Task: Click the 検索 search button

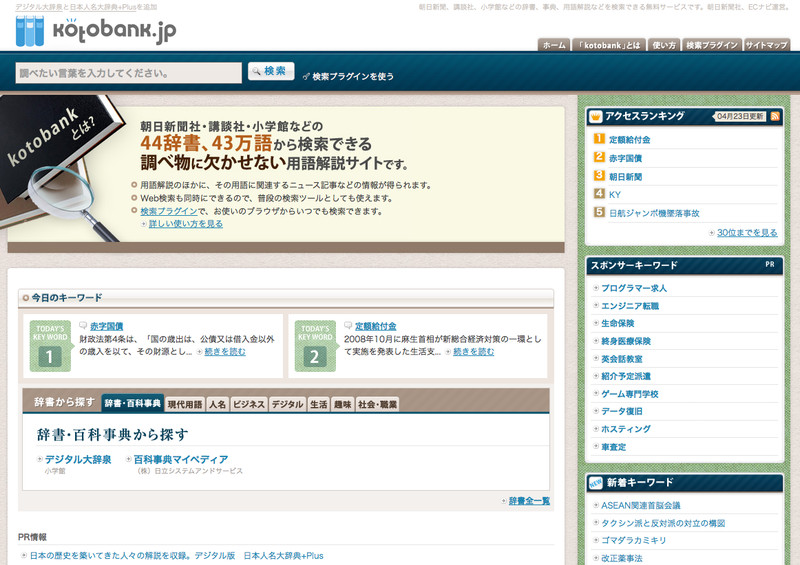Action: (x=271, y=71)
